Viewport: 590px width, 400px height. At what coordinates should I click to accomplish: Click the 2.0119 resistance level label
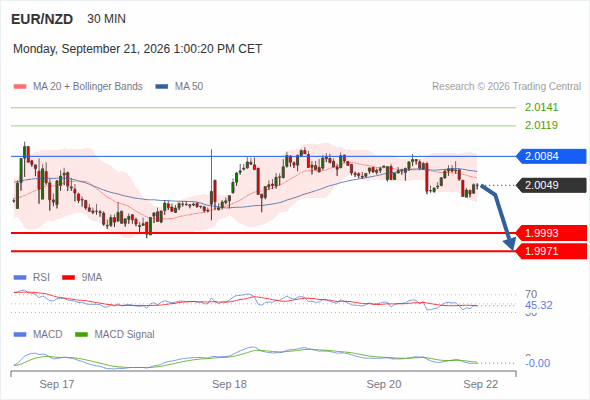541,125
